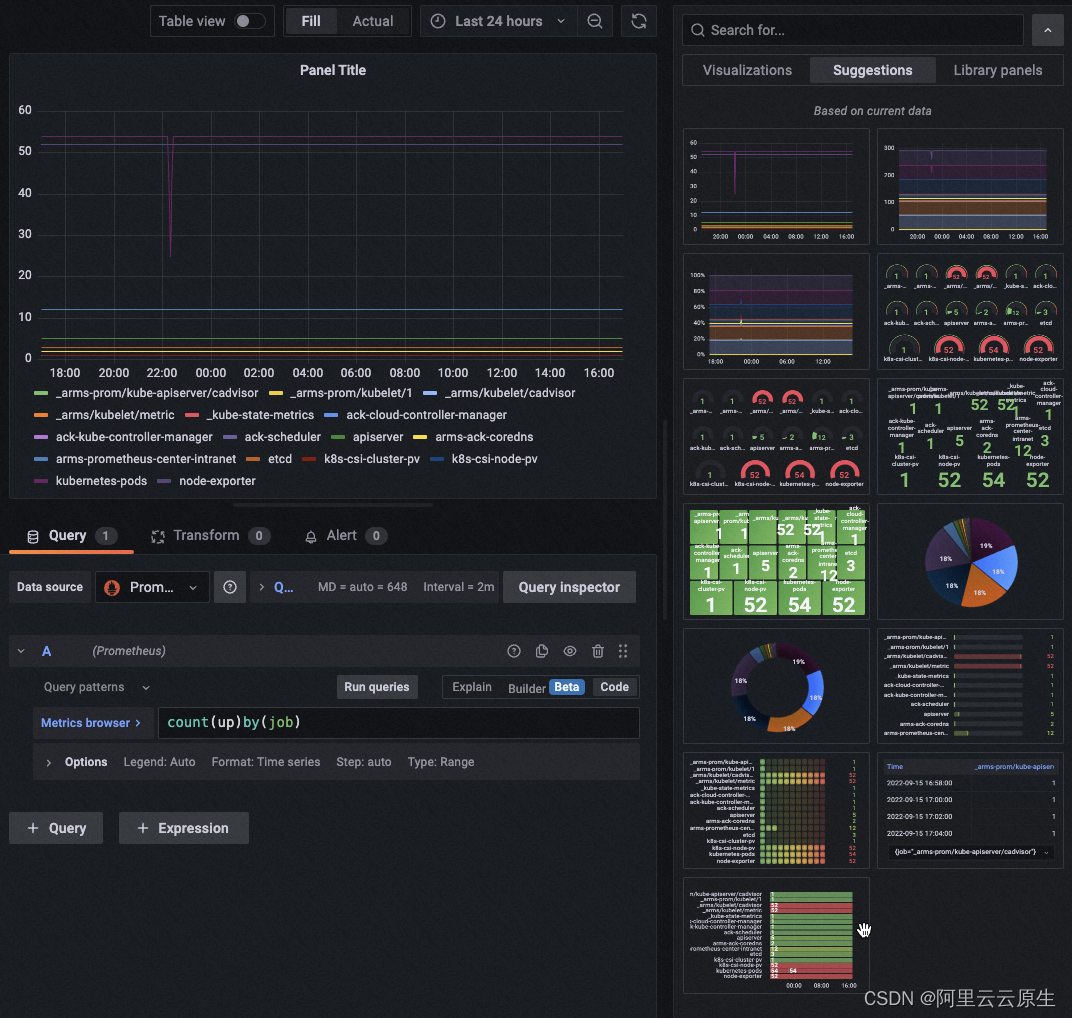Click the Prometheus data source icon
The height and width of the screenshot is (1018, 1072).
click(x=112, y=587)
